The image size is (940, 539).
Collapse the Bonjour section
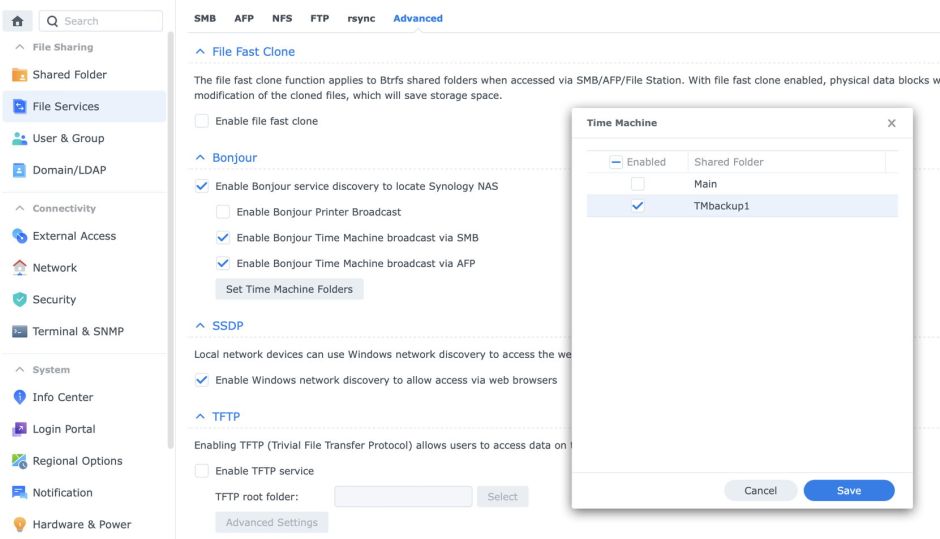pos(201,158)
